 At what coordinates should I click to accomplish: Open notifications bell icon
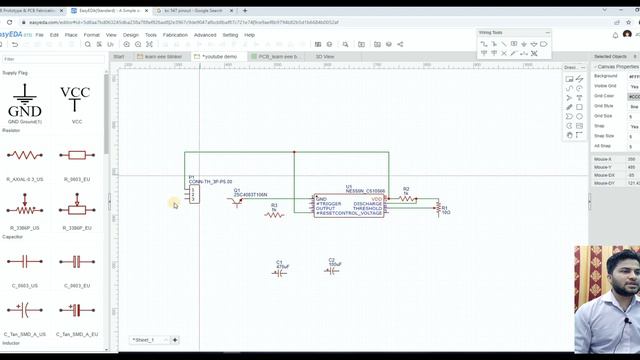[615, 35]
